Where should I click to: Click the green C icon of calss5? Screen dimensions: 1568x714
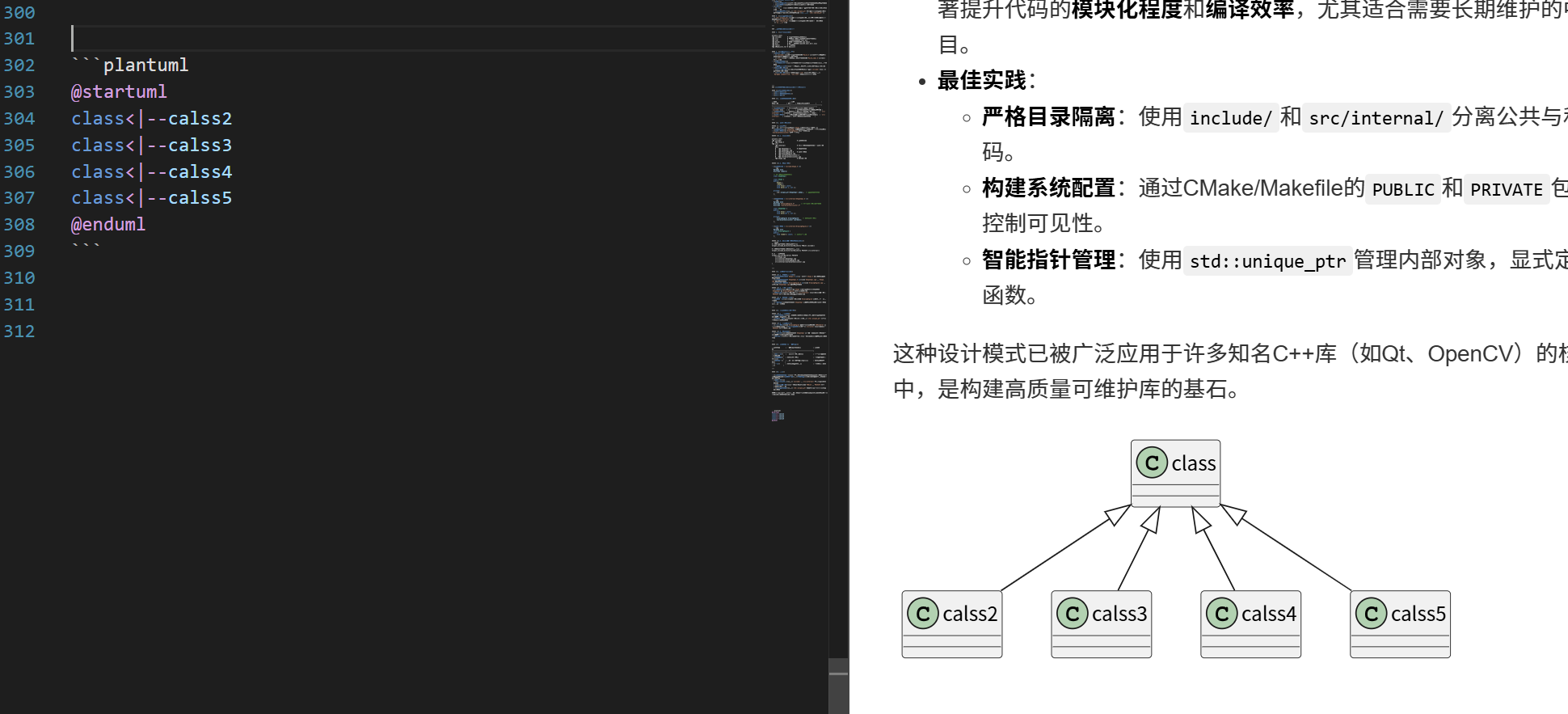[x=1372, y=614]
